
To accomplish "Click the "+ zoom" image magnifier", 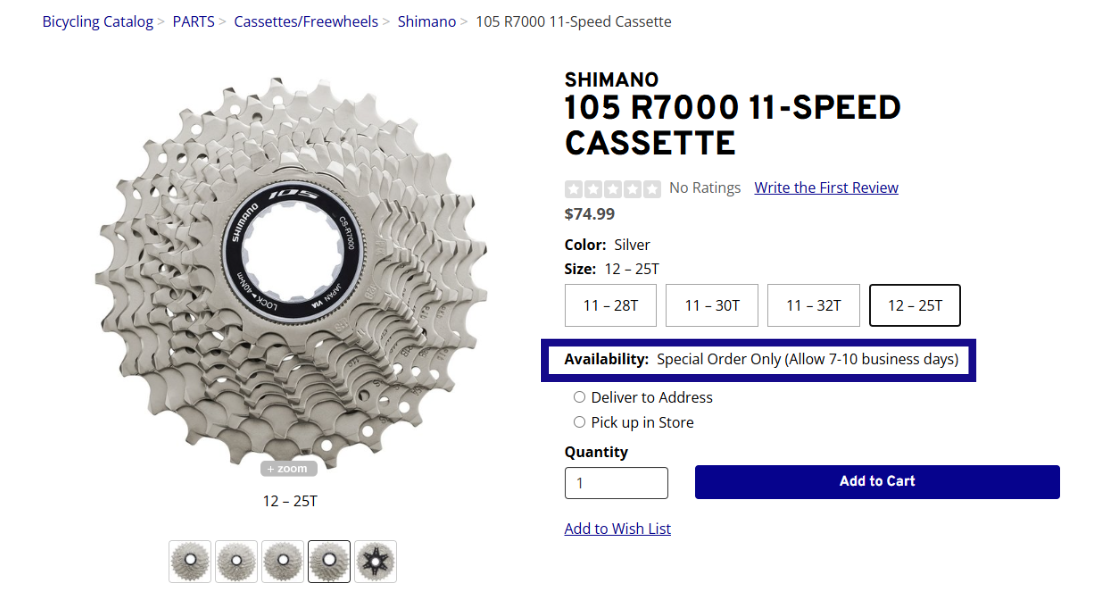I will click(x=288, y=467).
